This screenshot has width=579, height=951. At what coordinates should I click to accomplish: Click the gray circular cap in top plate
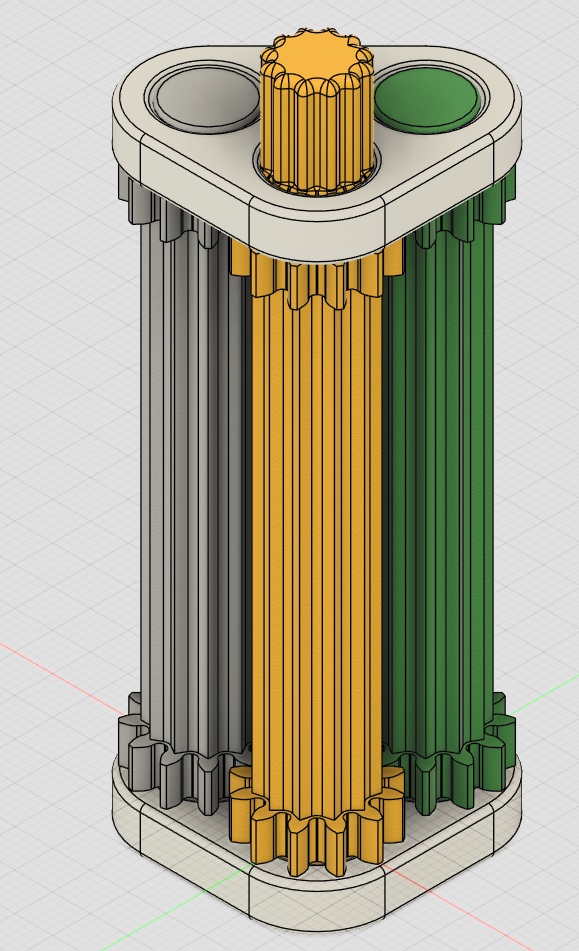(203, 97)
